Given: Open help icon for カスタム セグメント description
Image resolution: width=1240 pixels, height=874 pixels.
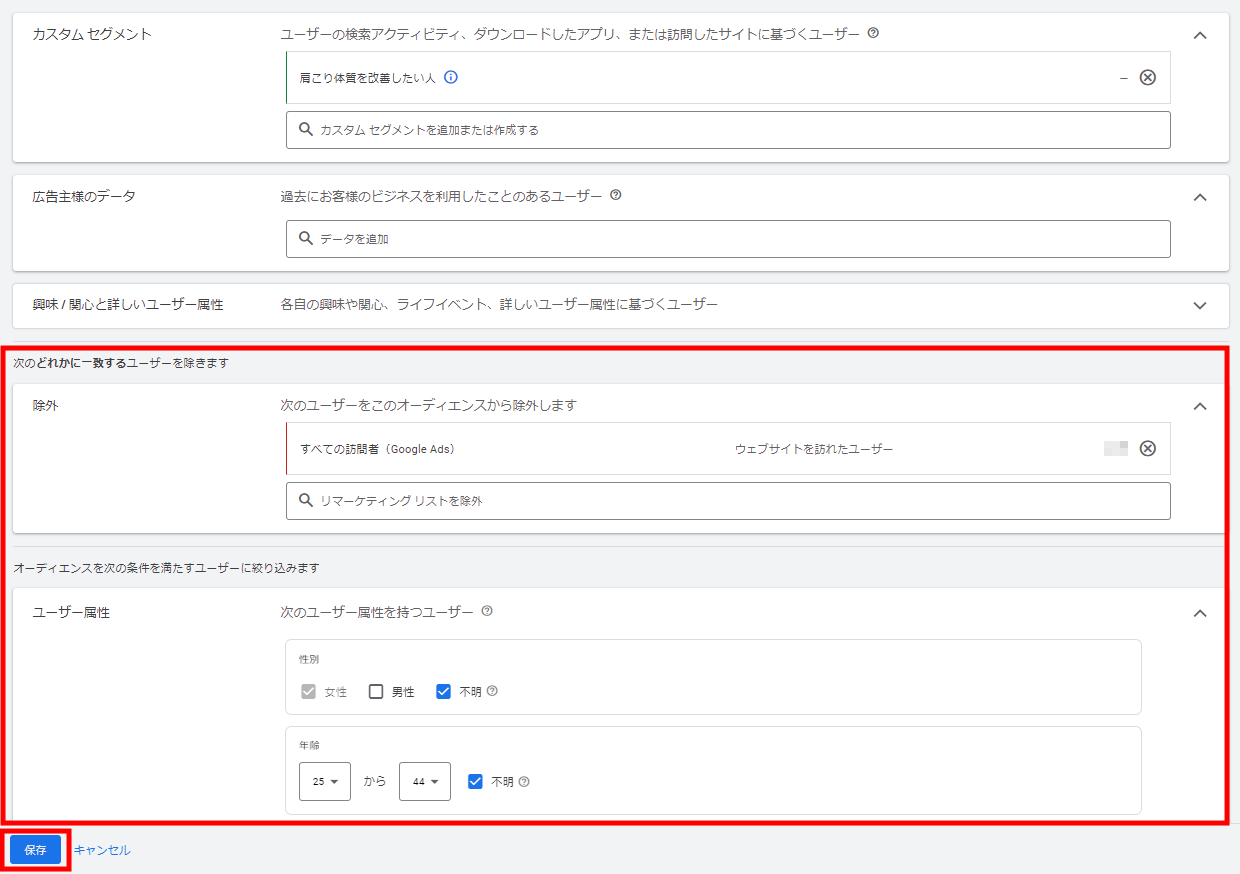Looking at the screenshot, I should 873,33.
